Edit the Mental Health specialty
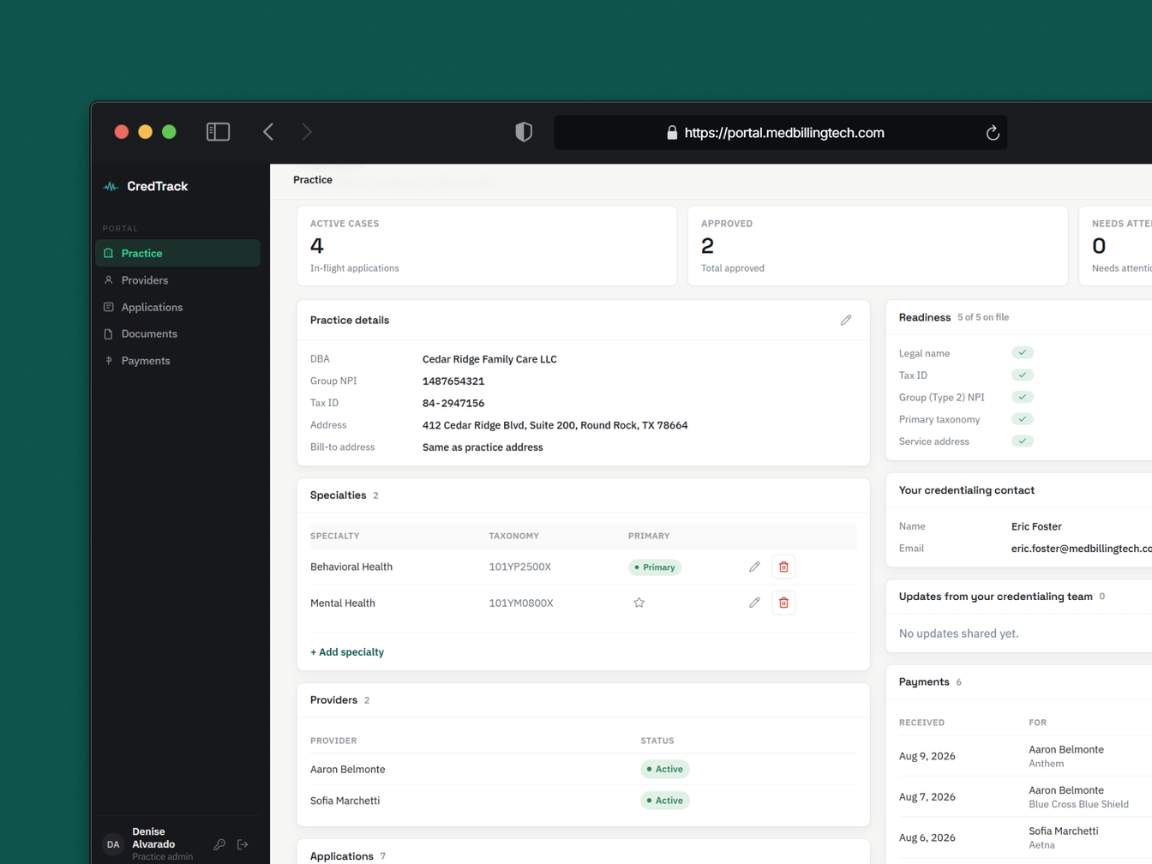Viewport: 1152px width, 864px height. 754,602
